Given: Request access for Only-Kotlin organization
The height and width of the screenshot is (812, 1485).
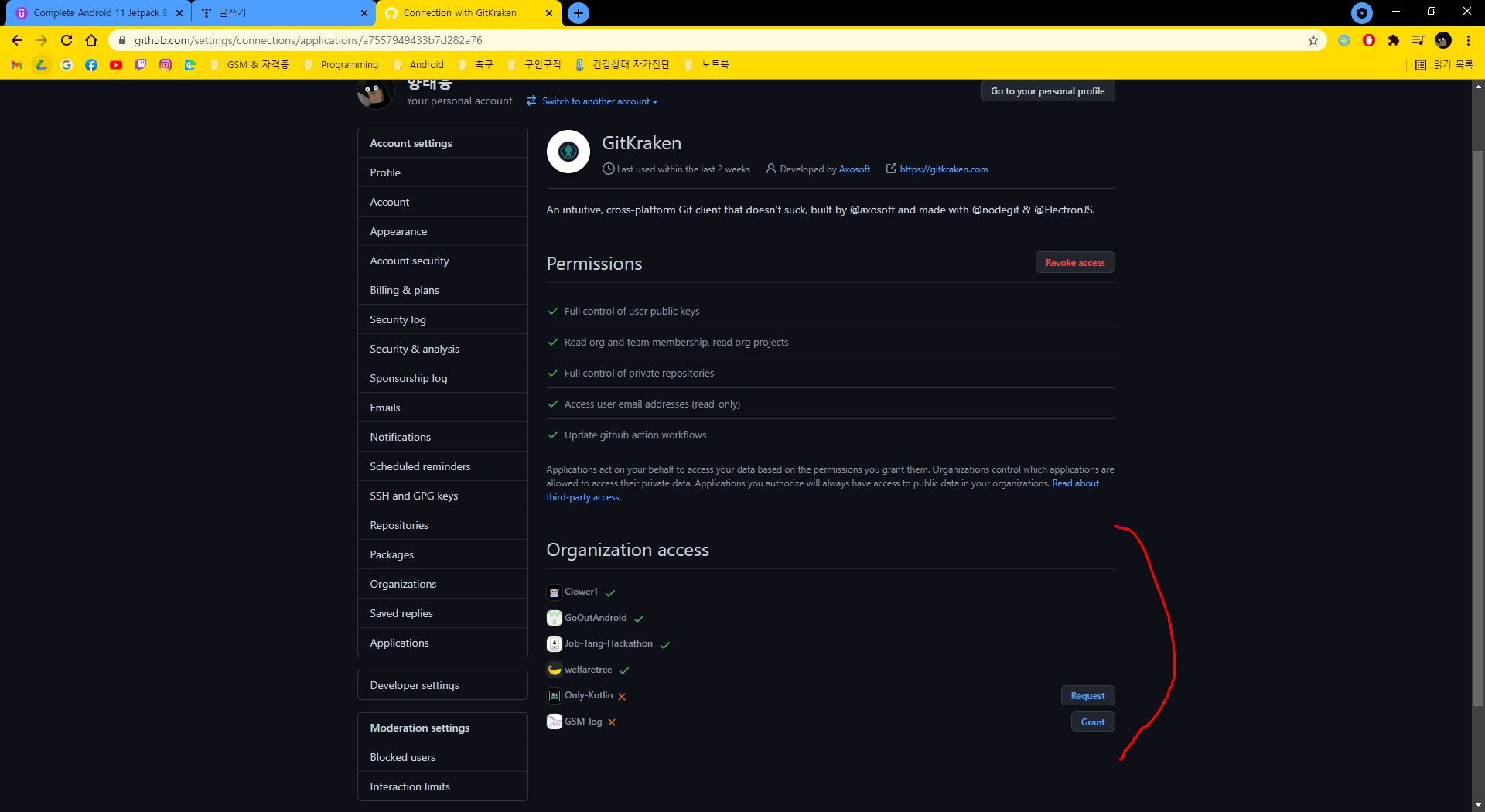Looking at the screenshot, I should (1087, 696).
